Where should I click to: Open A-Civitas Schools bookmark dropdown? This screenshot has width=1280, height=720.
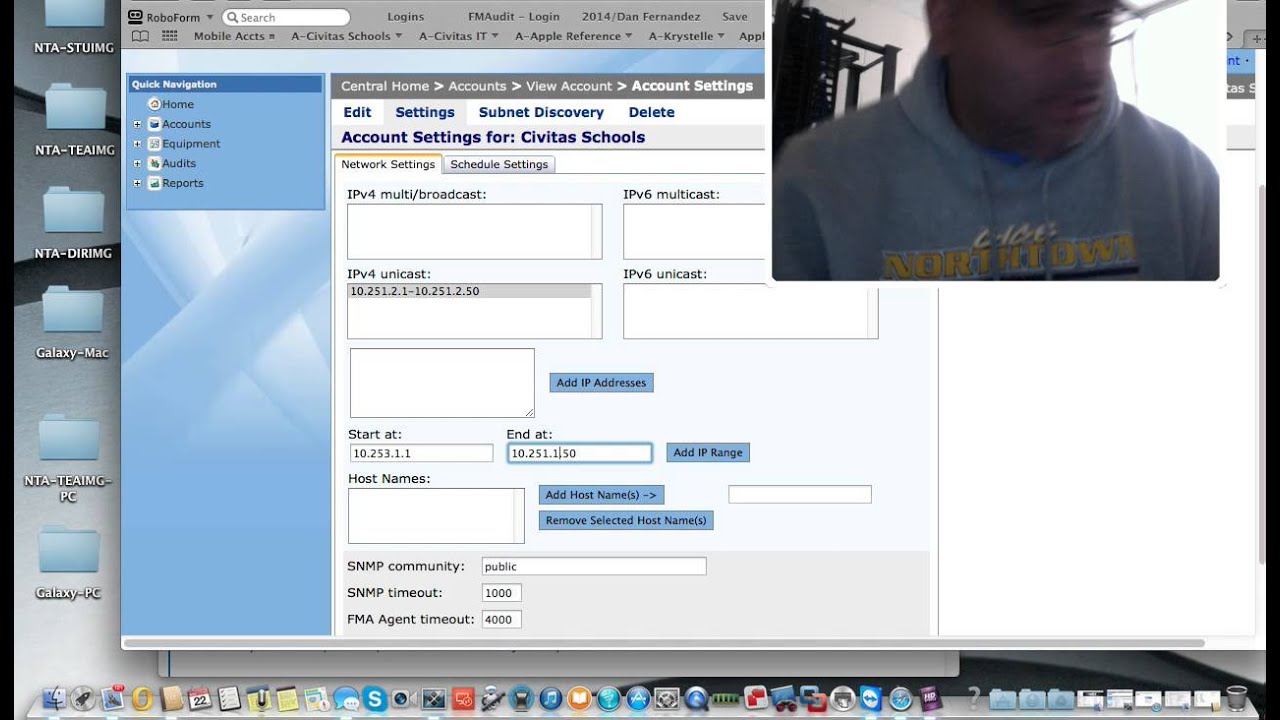(x=346, y=36)
